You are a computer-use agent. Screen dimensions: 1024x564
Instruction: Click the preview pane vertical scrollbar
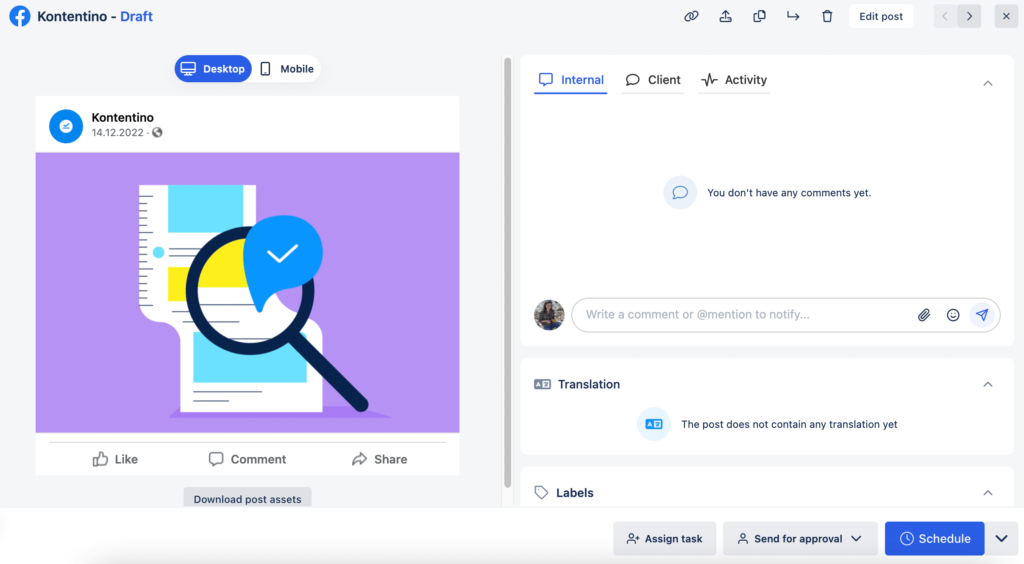click(x=507, y=272)
